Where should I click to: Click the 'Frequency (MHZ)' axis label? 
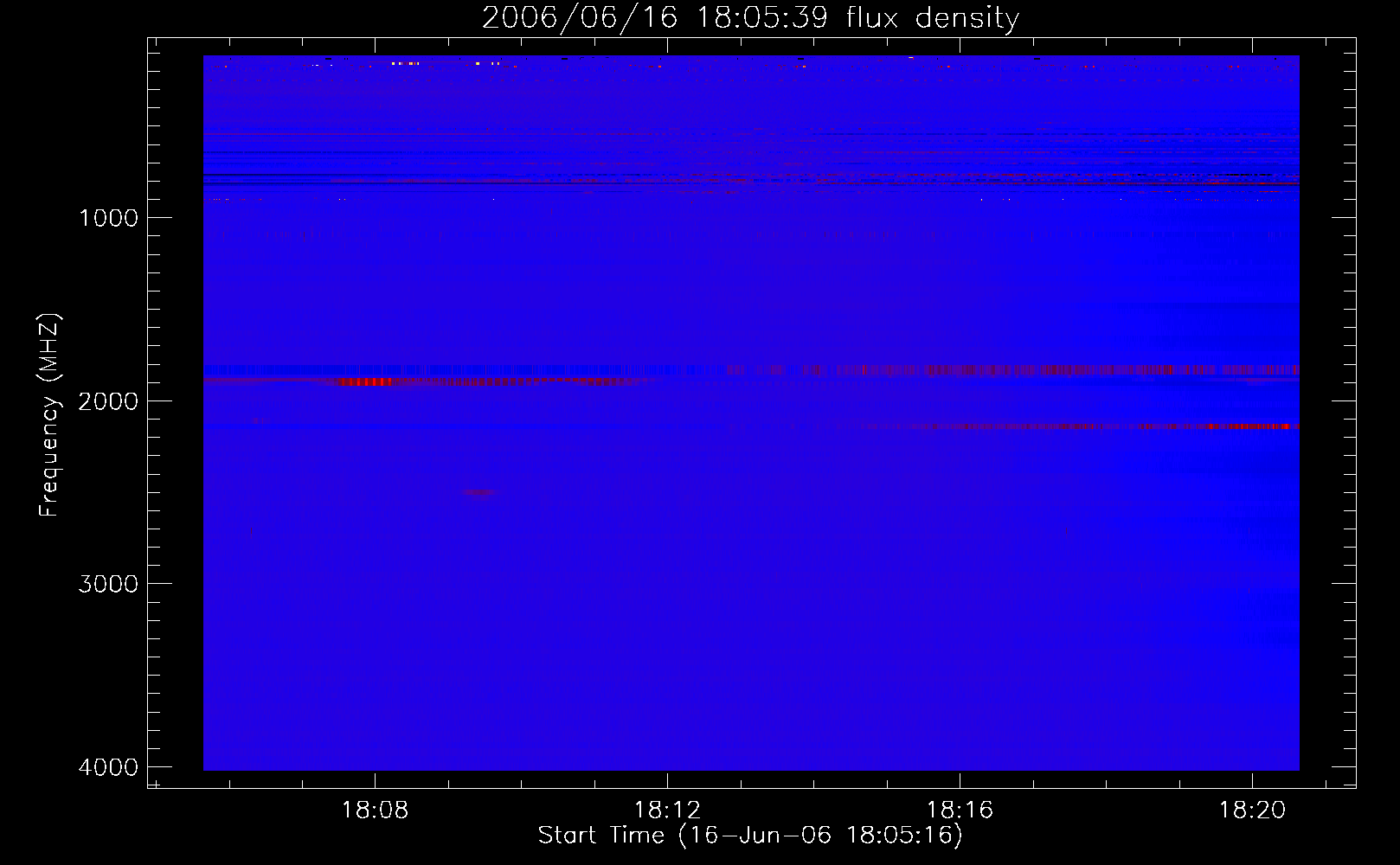coord(49,415)
